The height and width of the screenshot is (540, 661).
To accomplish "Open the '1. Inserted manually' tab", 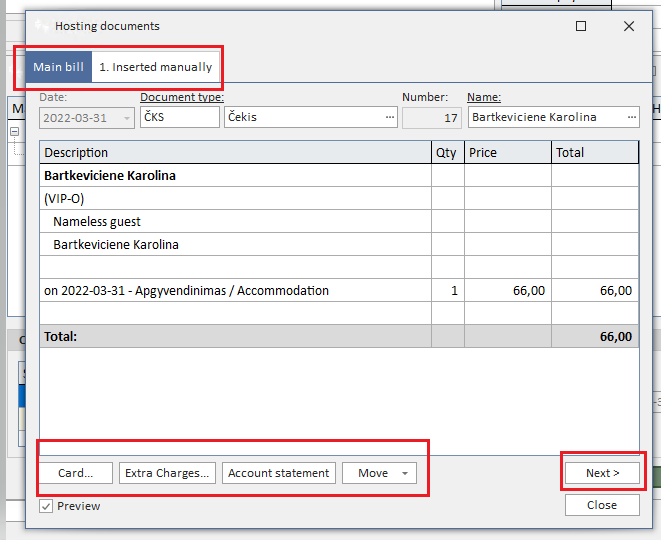I will click(156, 67).
